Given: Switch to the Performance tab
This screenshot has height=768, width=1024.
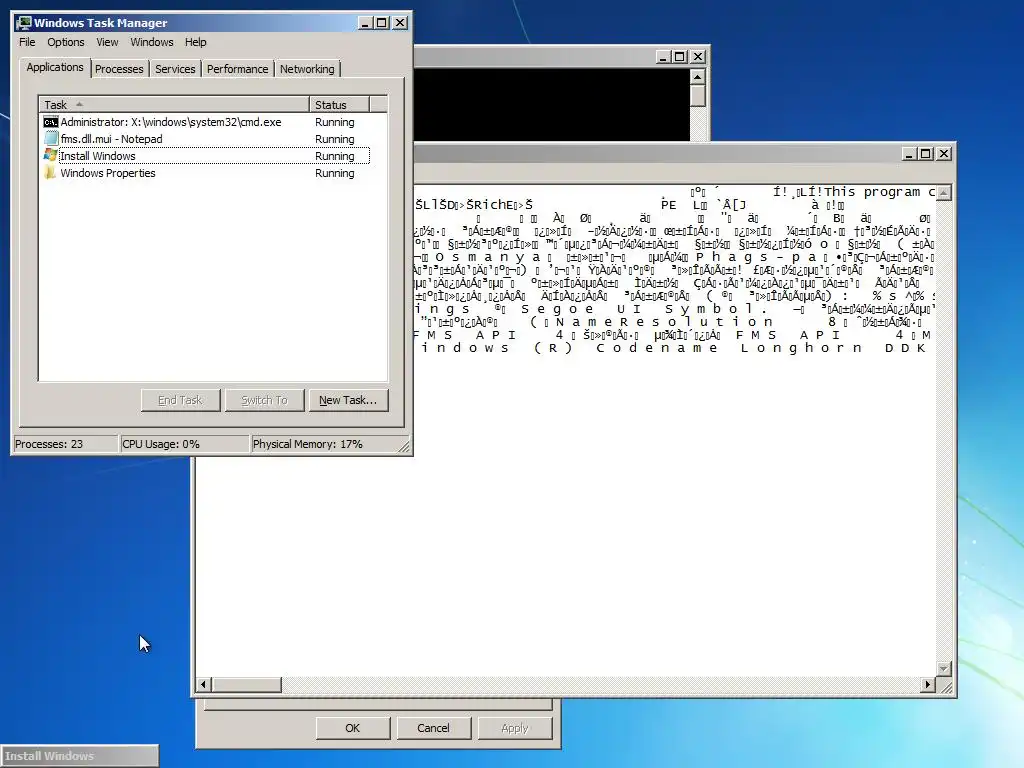Looking at the screenshot, I should pos(237,69).
